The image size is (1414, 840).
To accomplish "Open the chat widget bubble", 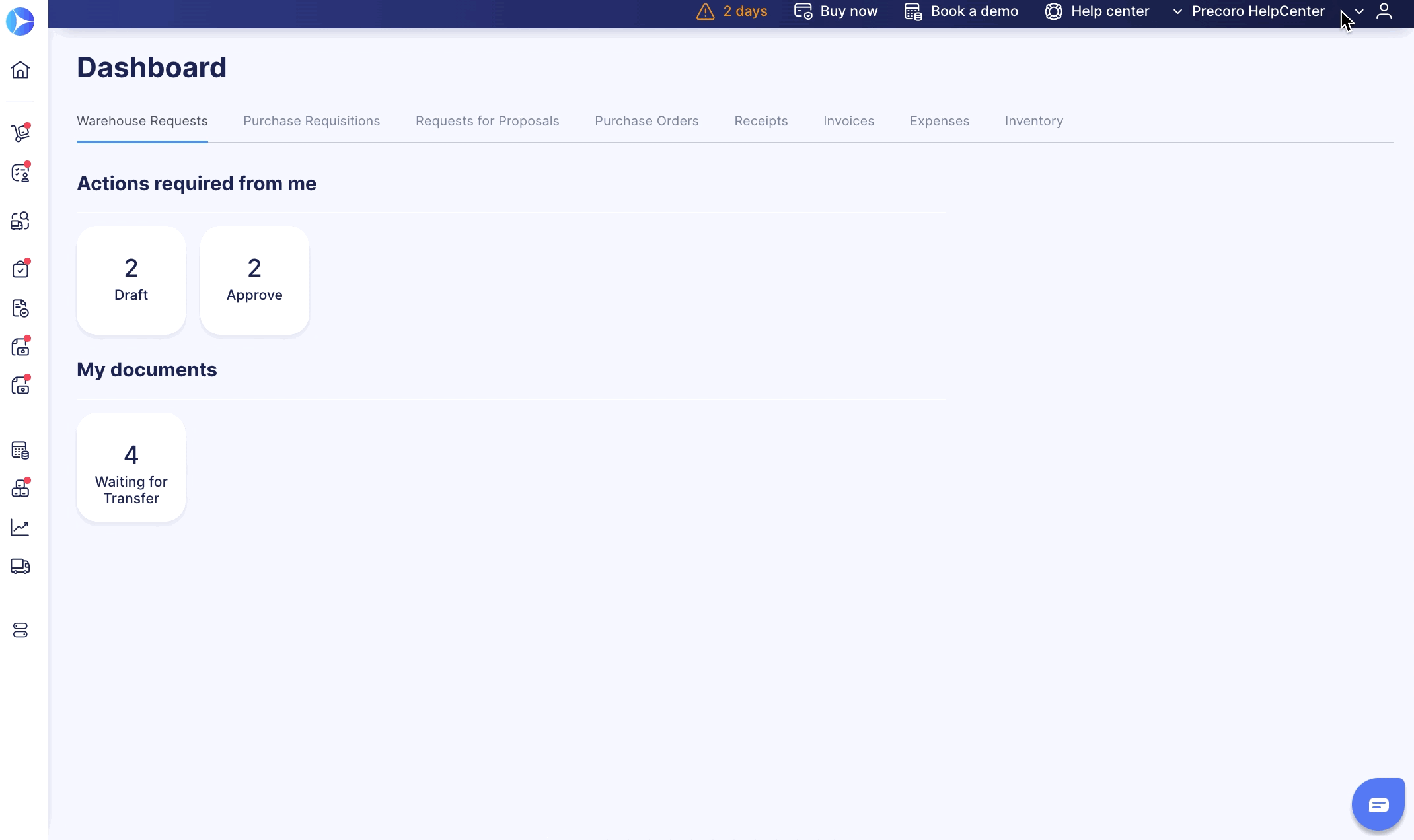I will (1378, 804).
